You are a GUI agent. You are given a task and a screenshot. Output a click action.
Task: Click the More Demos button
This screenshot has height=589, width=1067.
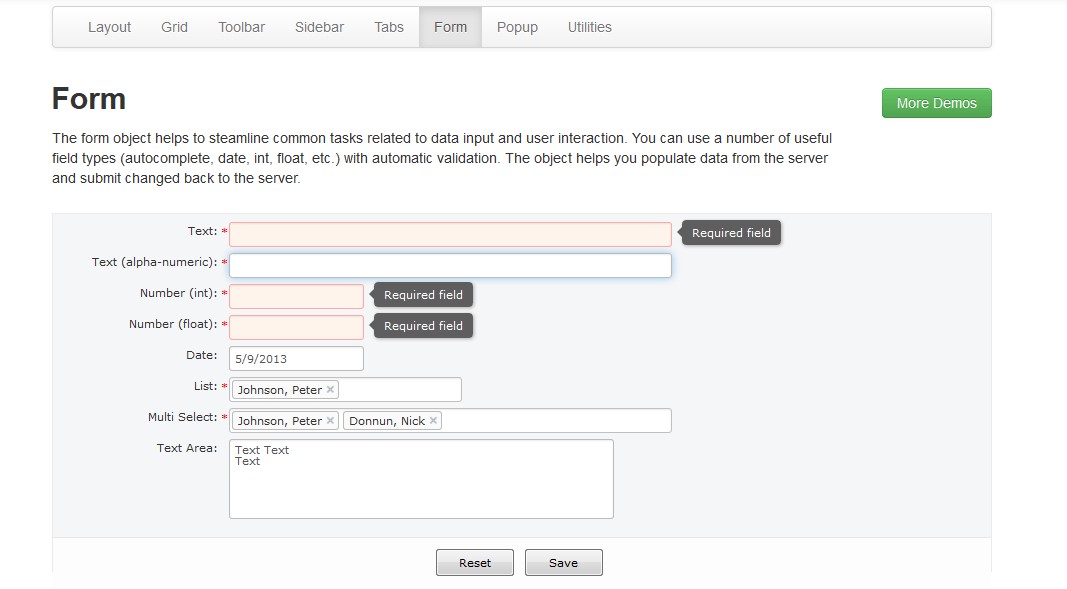pos(936,103)
